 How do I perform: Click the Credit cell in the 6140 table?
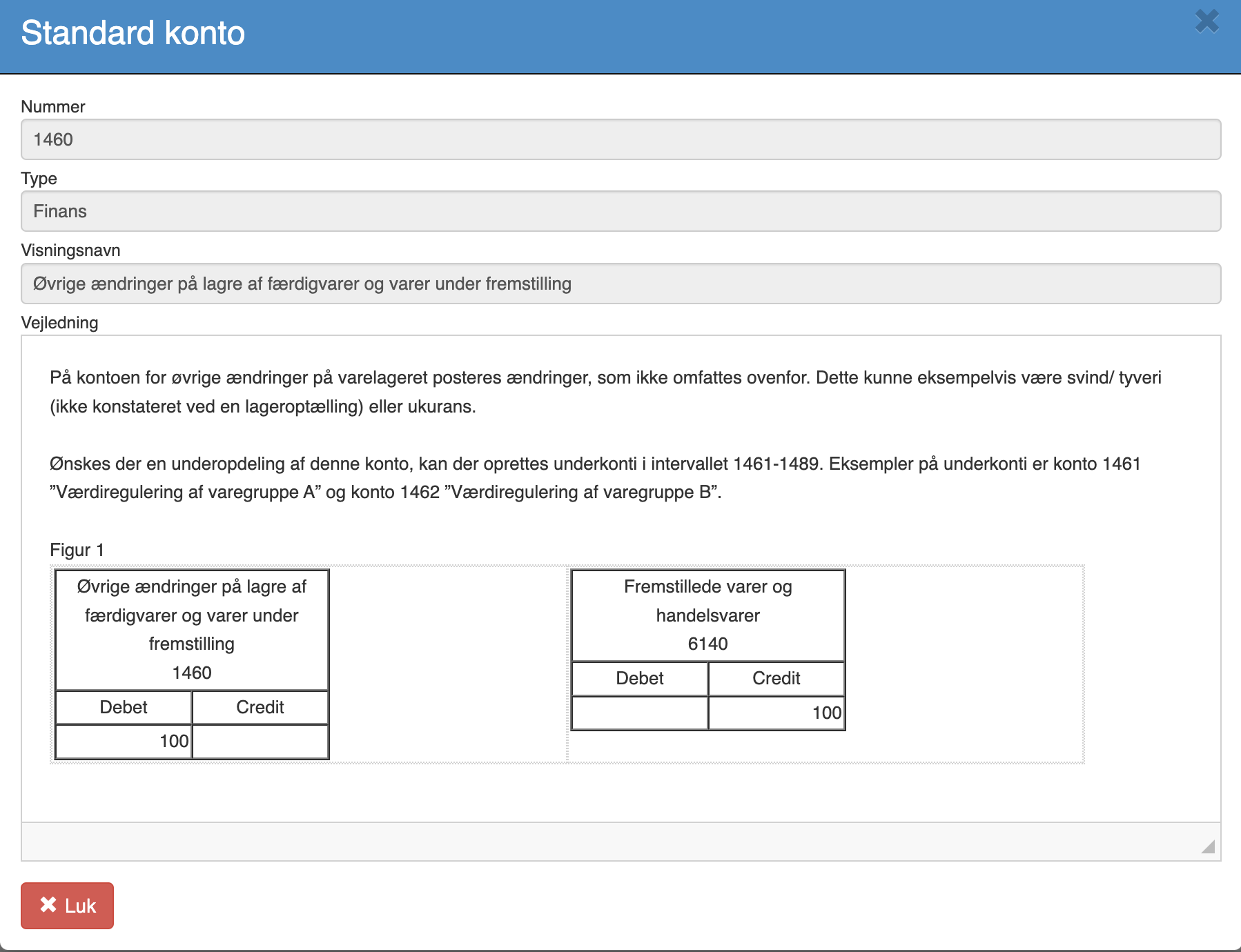click(776, 678)
